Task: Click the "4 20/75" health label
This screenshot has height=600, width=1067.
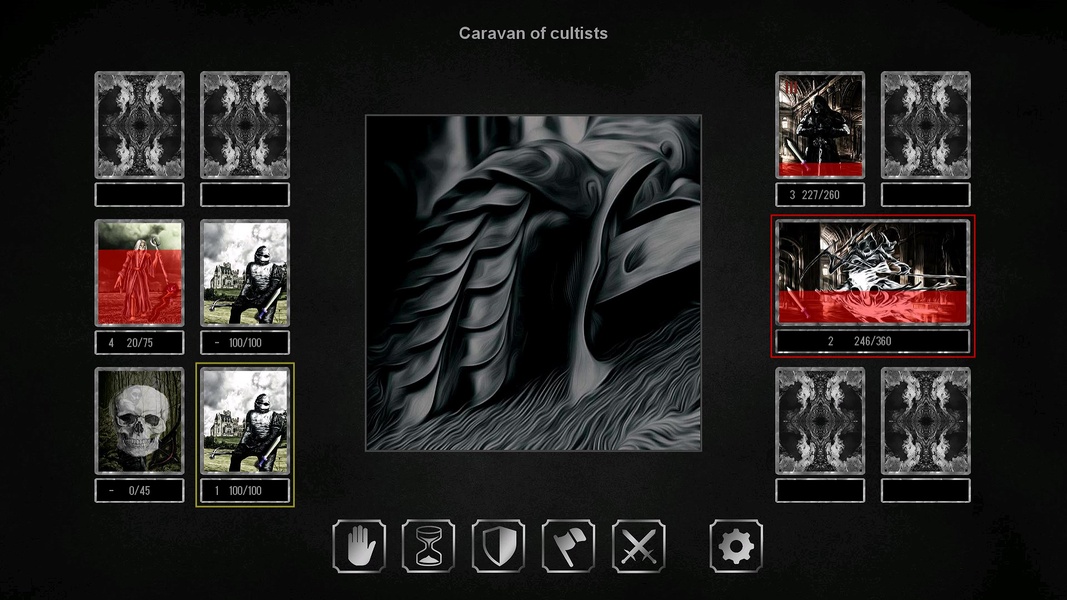Action: [139, 343]
